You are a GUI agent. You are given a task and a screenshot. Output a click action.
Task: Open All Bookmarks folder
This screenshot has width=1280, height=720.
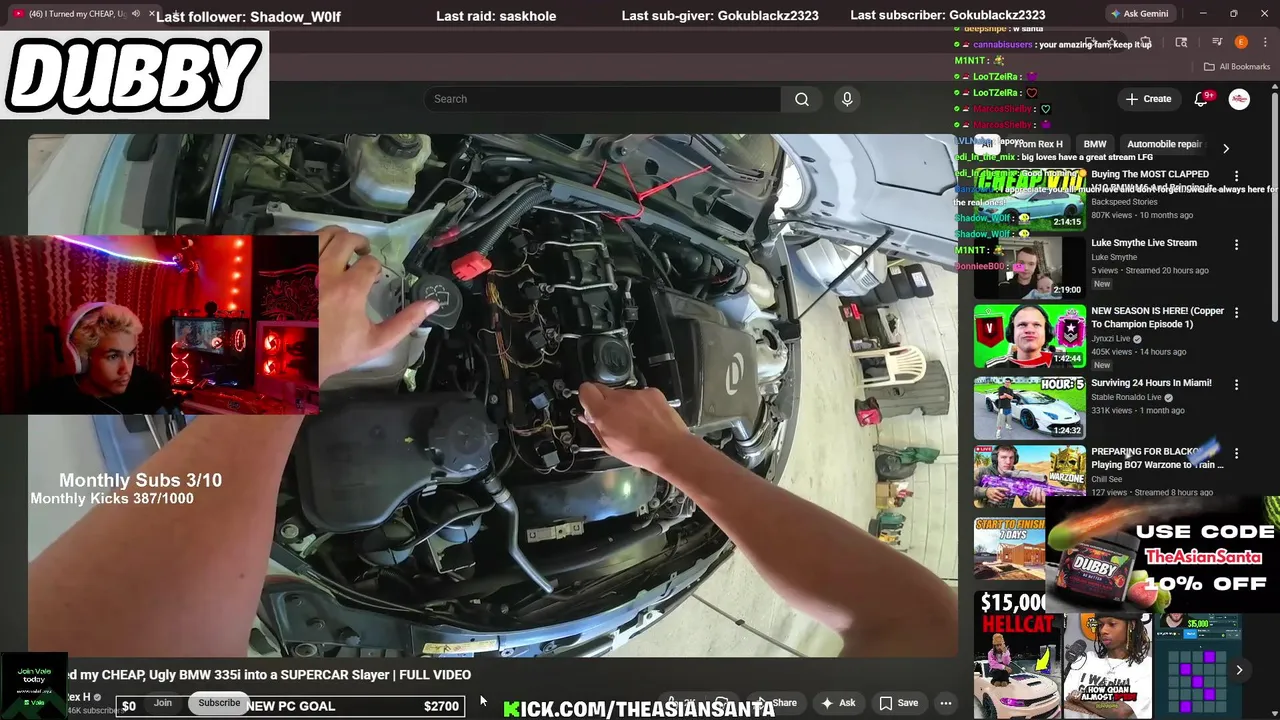point(1237,67)
